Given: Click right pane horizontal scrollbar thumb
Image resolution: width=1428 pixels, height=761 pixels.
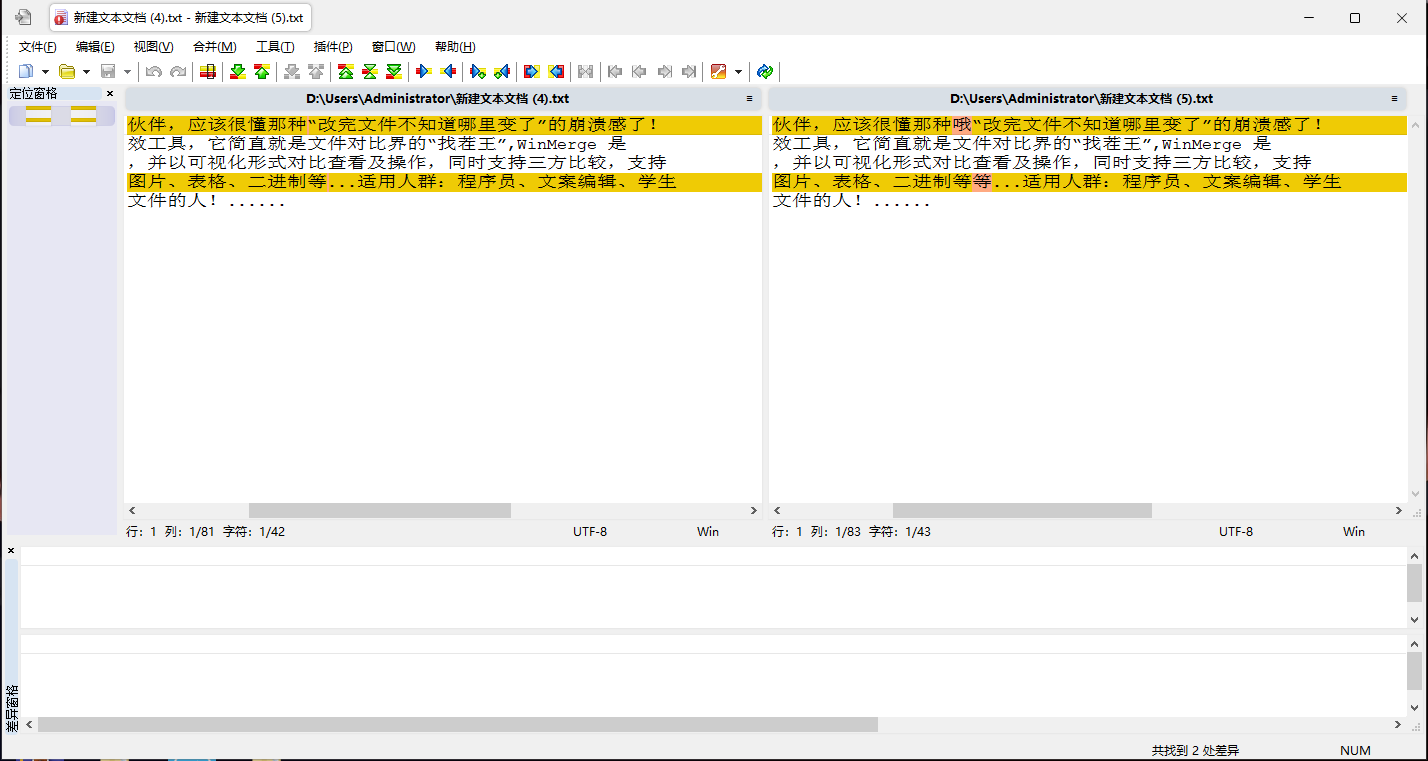Looking at the screenshot, I should pos(1022,510).
